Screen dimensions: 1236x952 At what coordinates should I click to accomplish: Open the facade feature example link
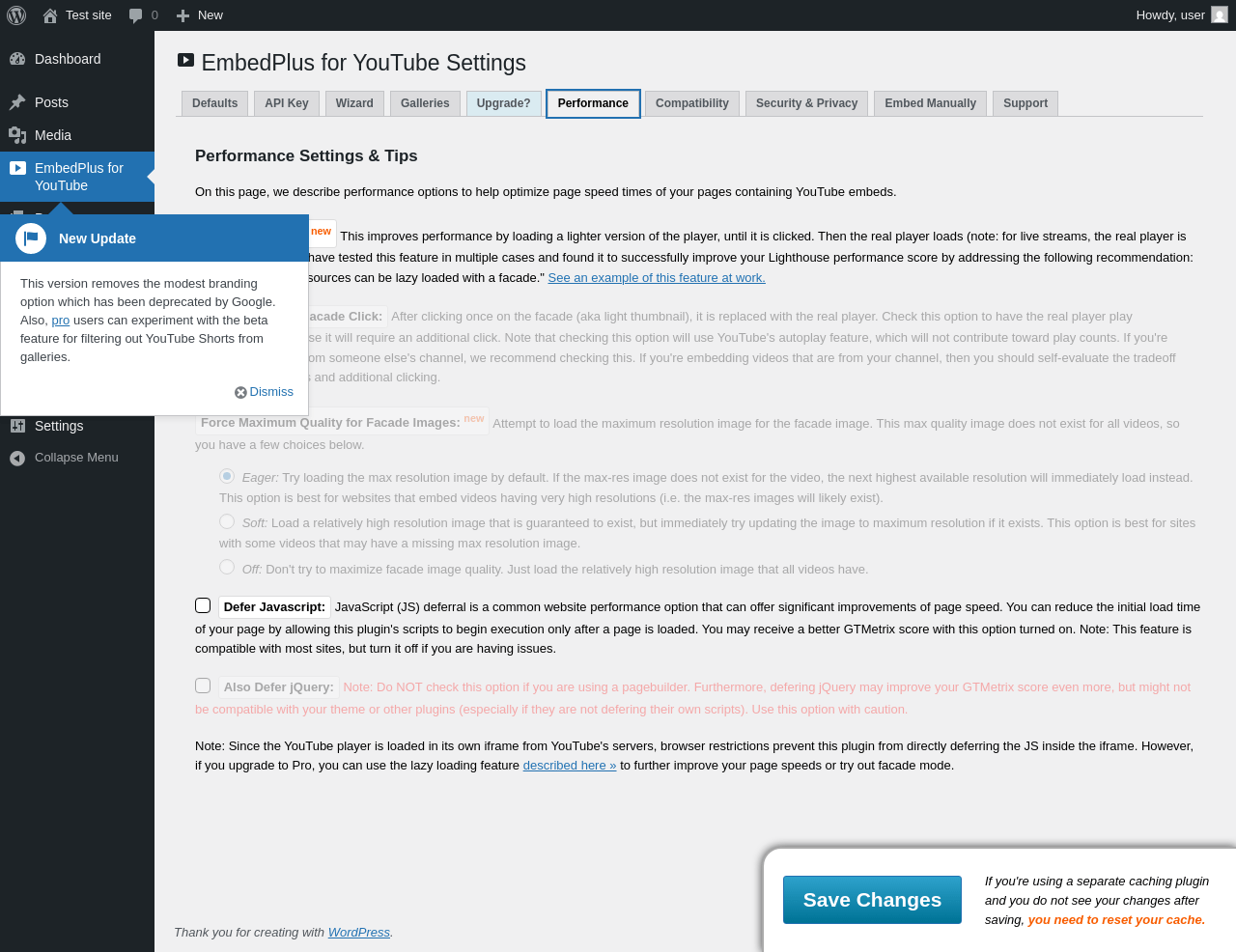[657, 278]
